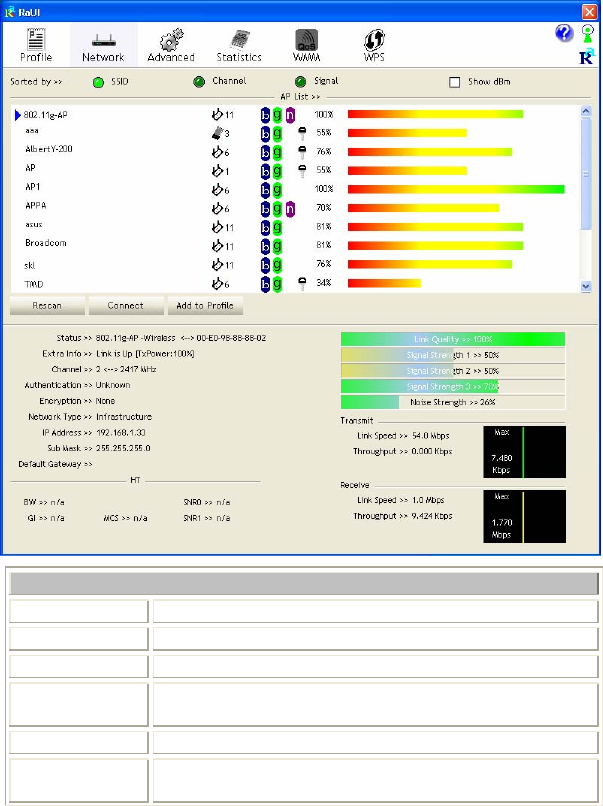
Task: Click the Rescan button
Action: [47, 305]
